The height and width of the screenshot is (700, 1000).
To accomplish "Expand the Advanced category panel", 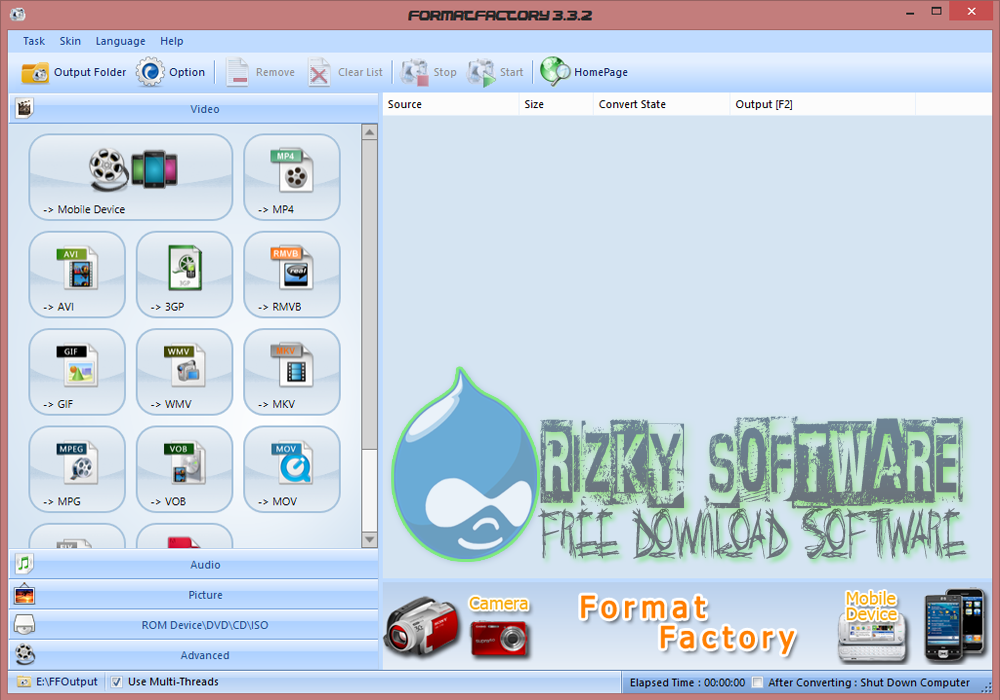I will pyautogui.click(x=194, y=655).
